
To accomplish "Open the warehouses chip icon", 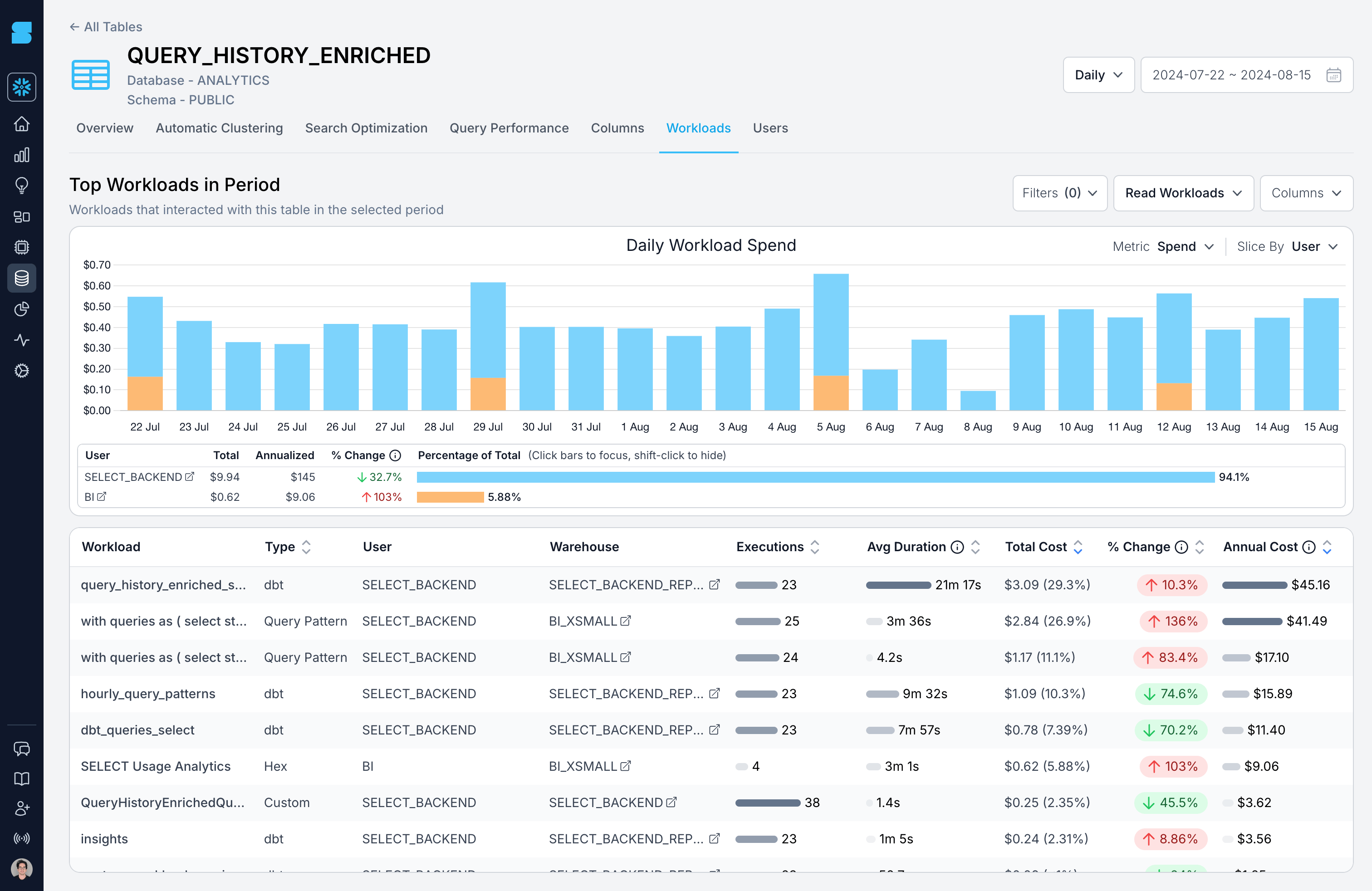I will [21, 247].
